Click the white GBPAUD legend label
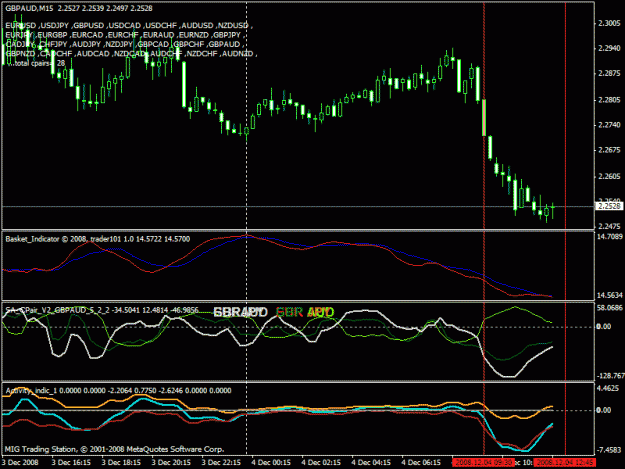 (x=240, y=312)
